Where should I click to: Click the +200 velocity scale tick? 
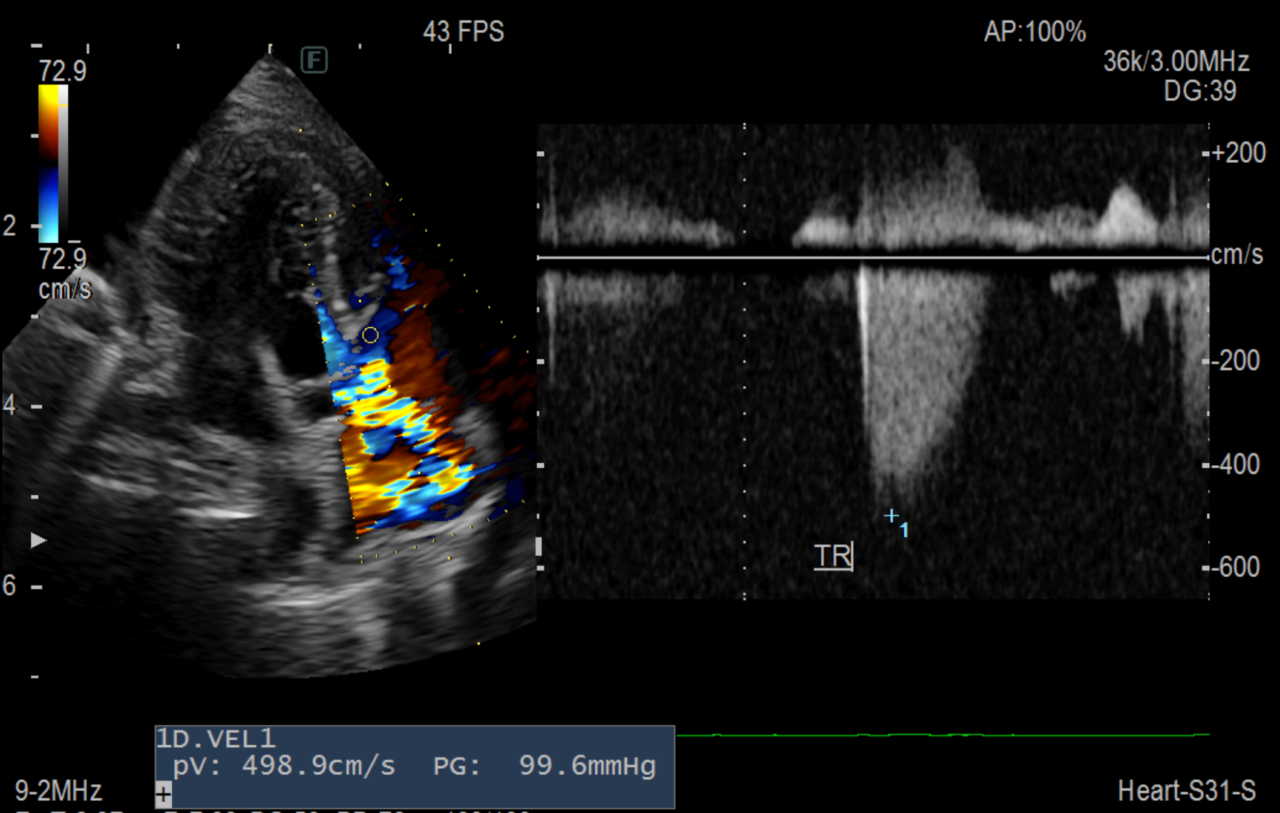pyautogui.click(x=1238, y=153)
